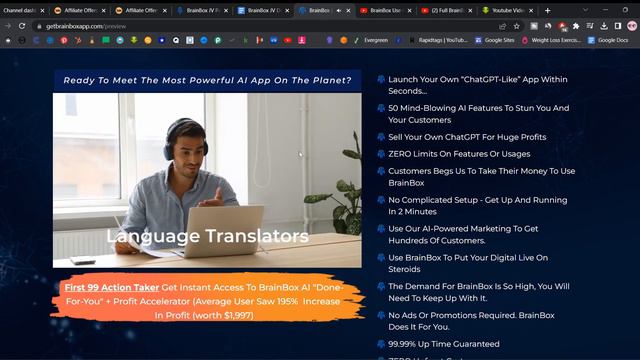640x360 pixels.
Task: Open the white Q circle bookmark icon
Action: pos(176,40)
